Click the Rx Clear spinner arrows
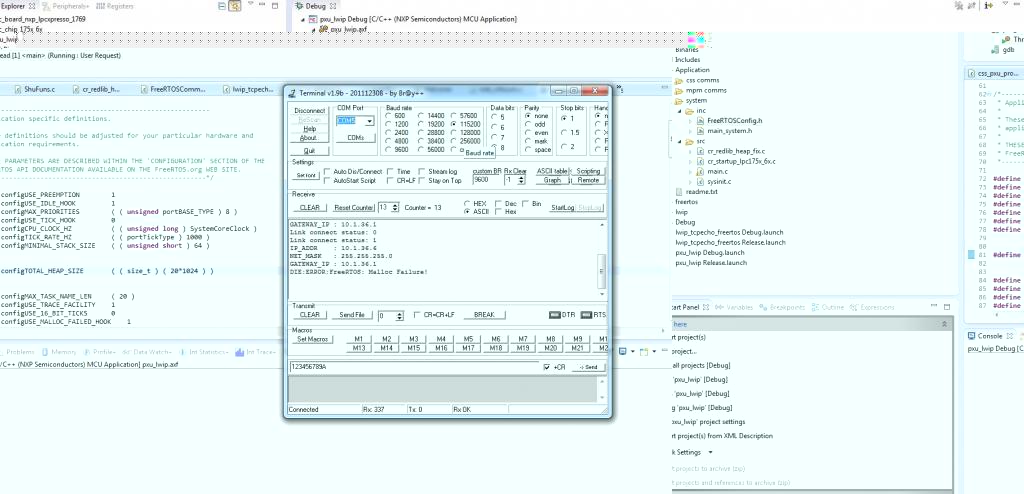The width and height of the screenshot is (1024, 494). pos(523,179)
